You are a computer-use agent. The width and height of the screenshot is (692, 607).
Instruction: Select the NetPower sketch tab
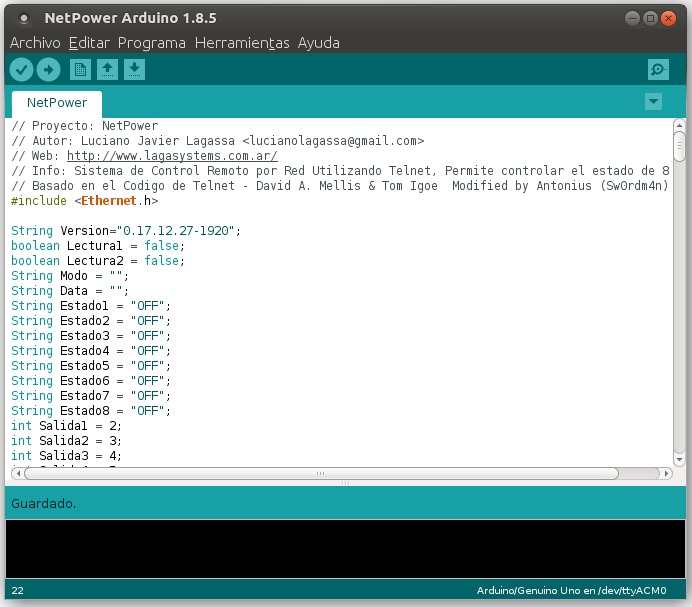pyautogui.click(x=57, y=103)
